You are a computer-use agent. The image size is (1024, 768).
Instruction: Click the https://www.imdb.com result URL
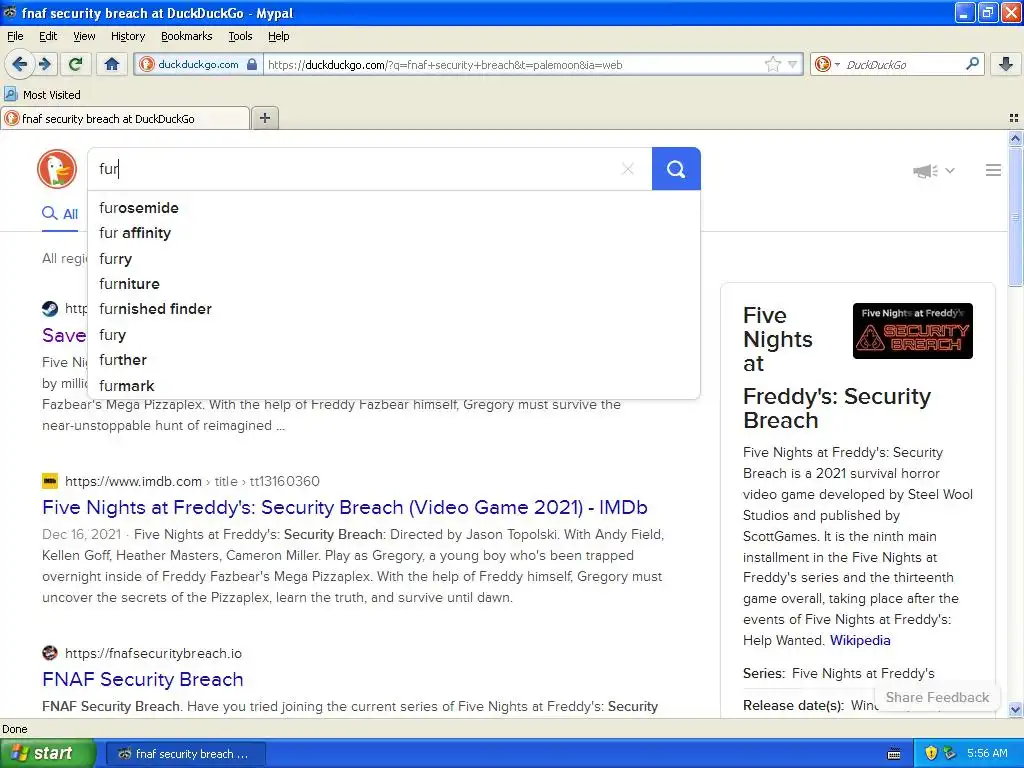133,481
